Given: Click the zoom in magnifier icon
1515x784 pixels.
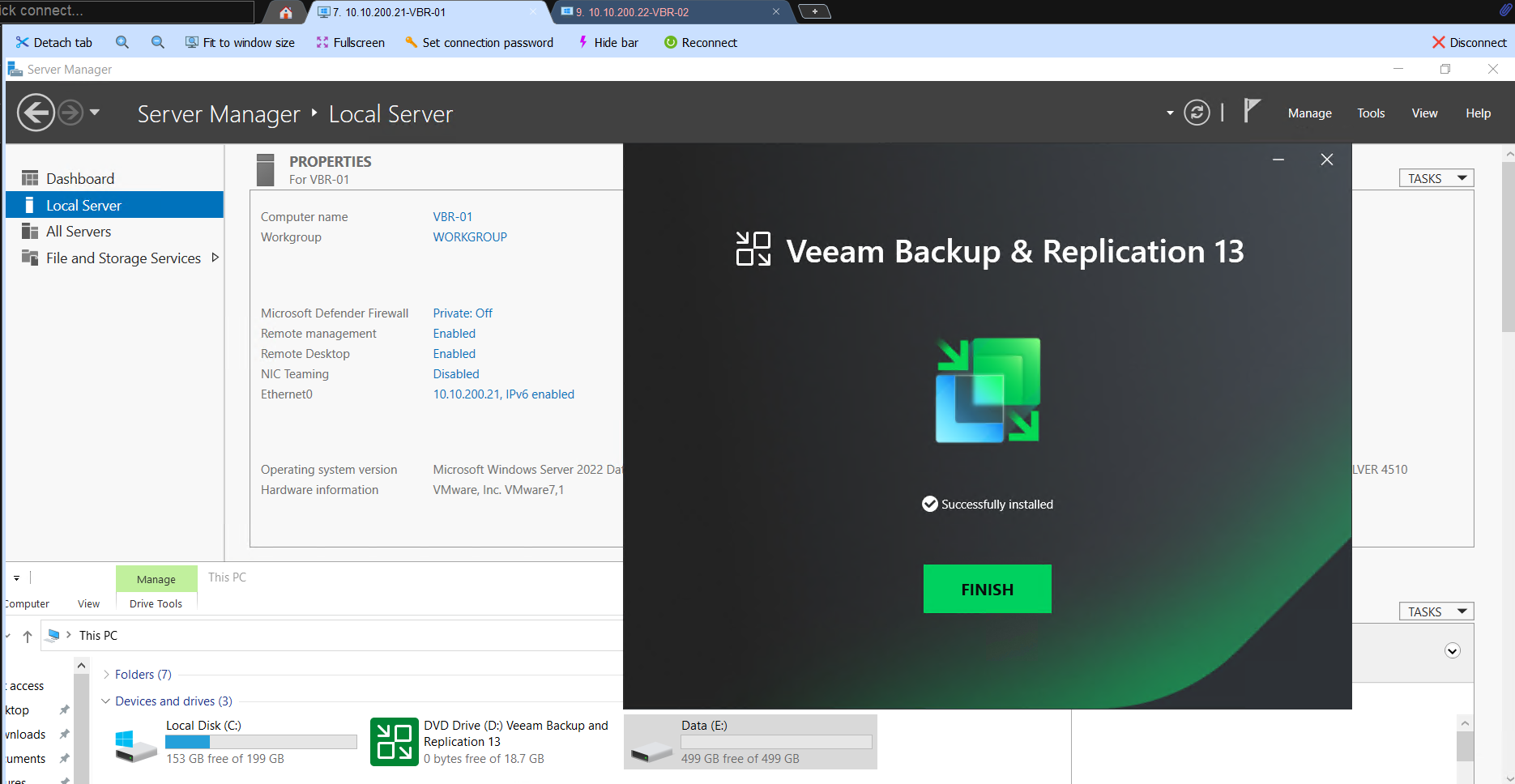Looking at the screenshot, I should coord(122,42).
